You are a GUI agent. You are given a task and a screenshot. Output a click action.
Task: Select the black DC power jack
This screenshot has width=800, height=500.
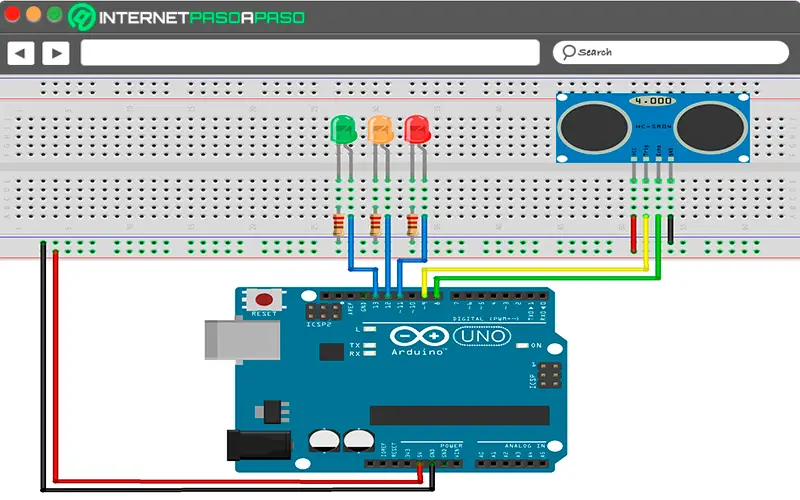tap(259, 445)
